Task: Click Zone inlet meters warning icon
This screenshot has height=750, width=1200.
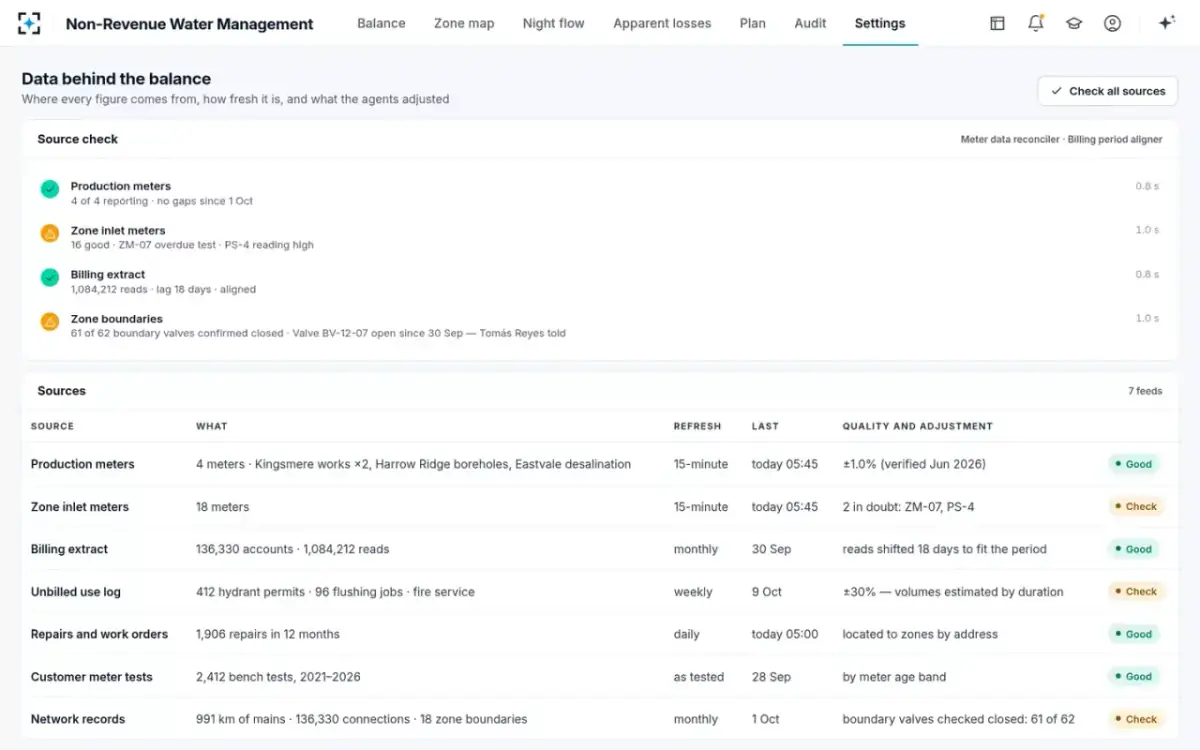Action: pyautogui.click(x=49, y=233)
